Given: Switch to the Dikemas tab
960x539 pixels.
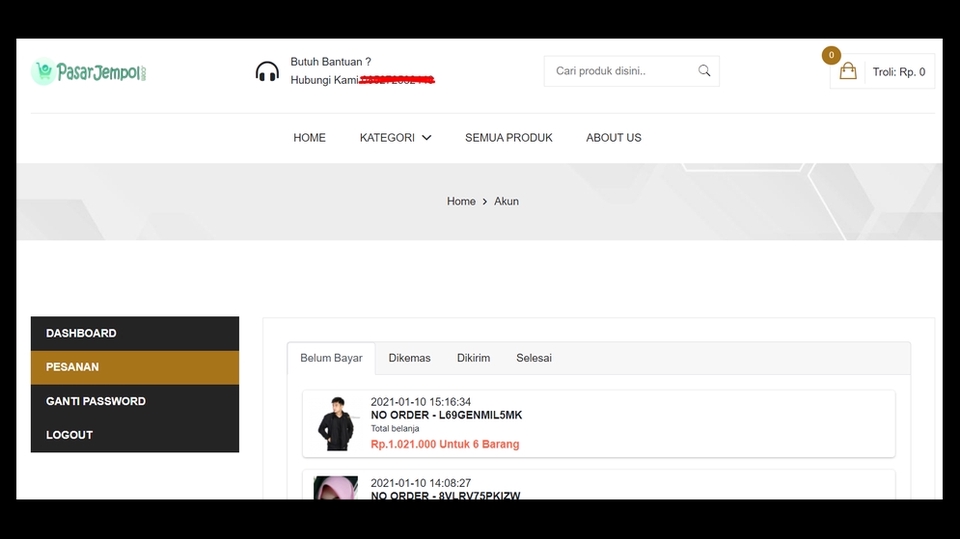Looking at the screenshot, I should (410, 358).
